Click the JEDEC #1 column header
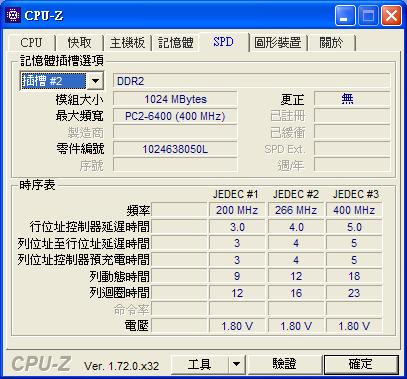 click(236, 194)
